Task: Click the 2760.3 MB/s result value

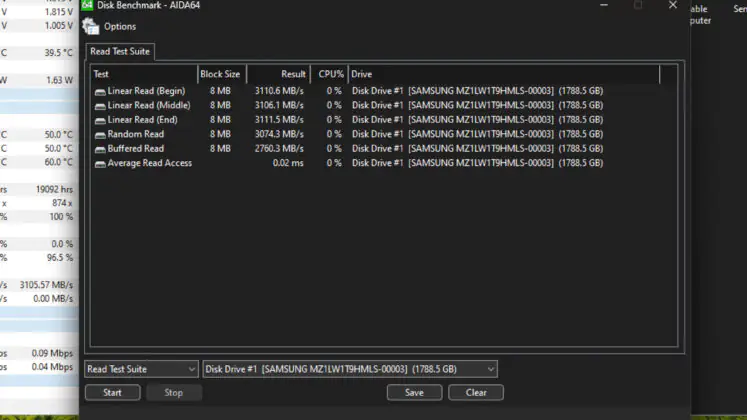Action: point(279,149)
